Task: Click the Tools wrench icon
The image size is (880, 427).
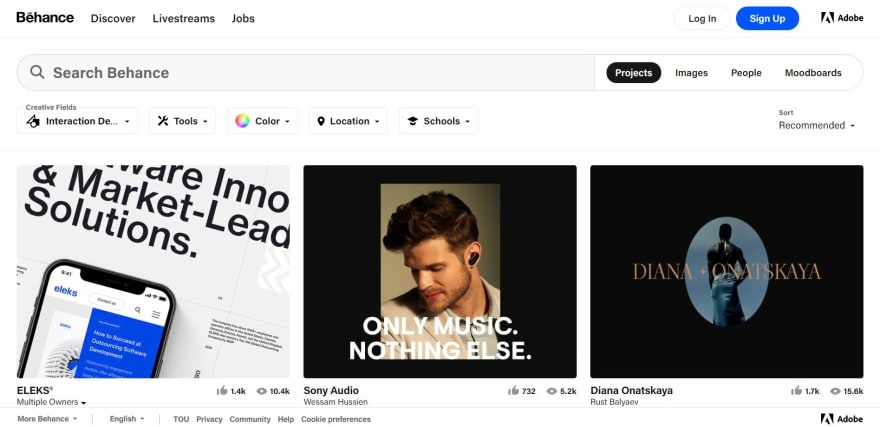Action: pyautogui.click(x=163, y=121)
